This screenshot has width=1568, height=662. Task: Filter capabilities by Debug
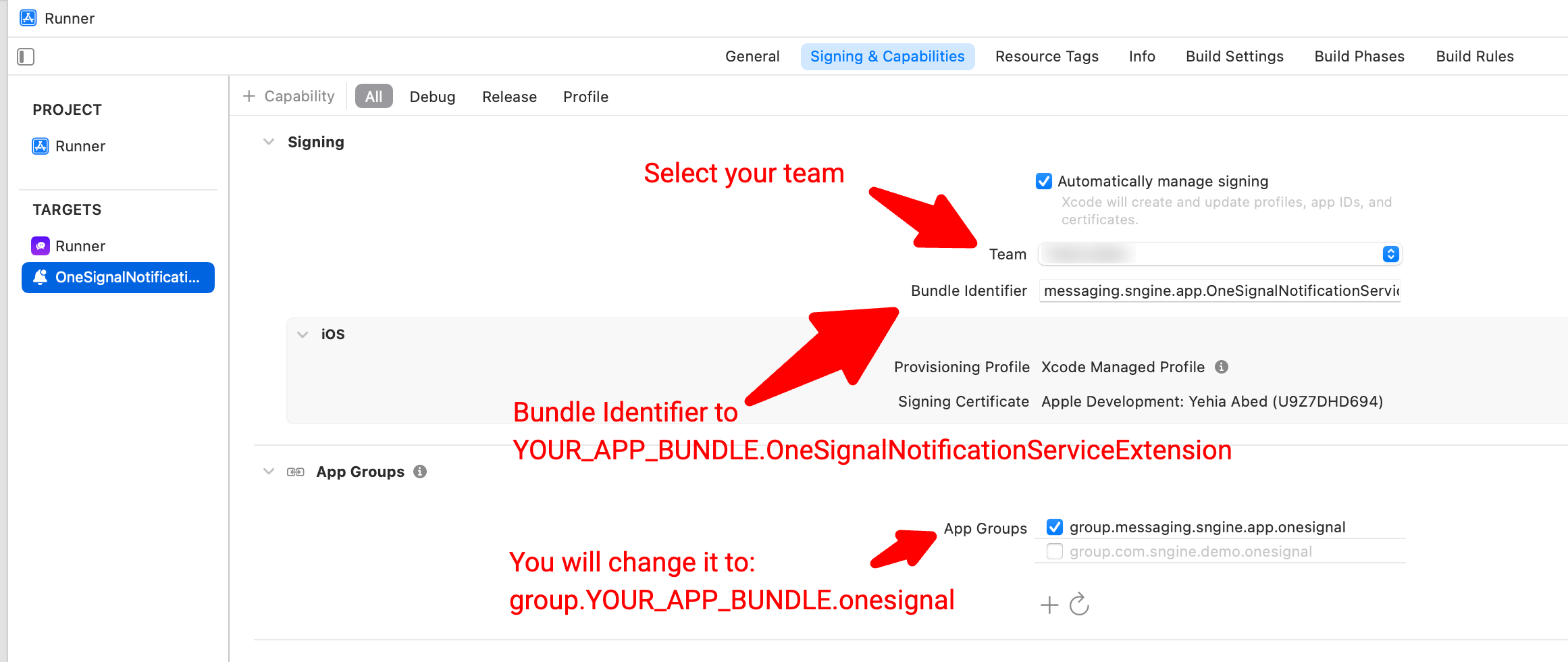432,97
